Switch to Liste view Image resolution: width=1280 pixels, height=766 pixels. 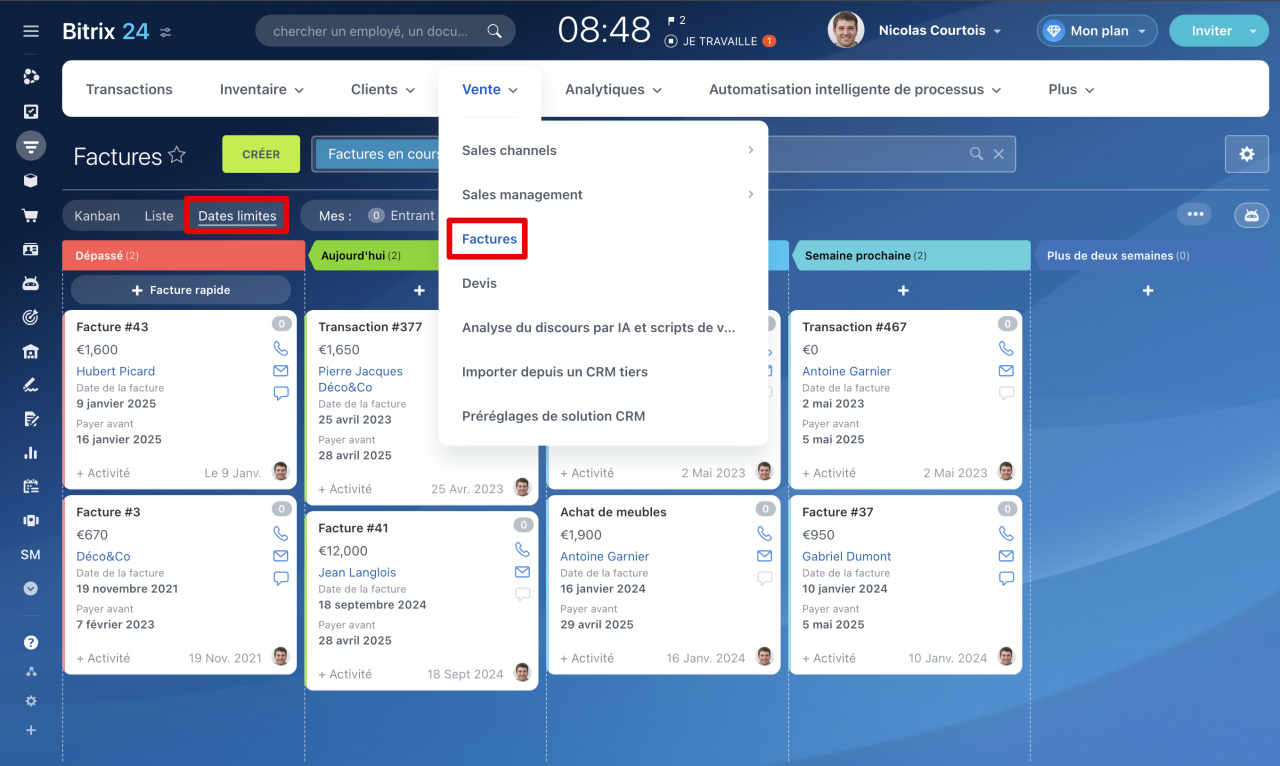(159, 216)
